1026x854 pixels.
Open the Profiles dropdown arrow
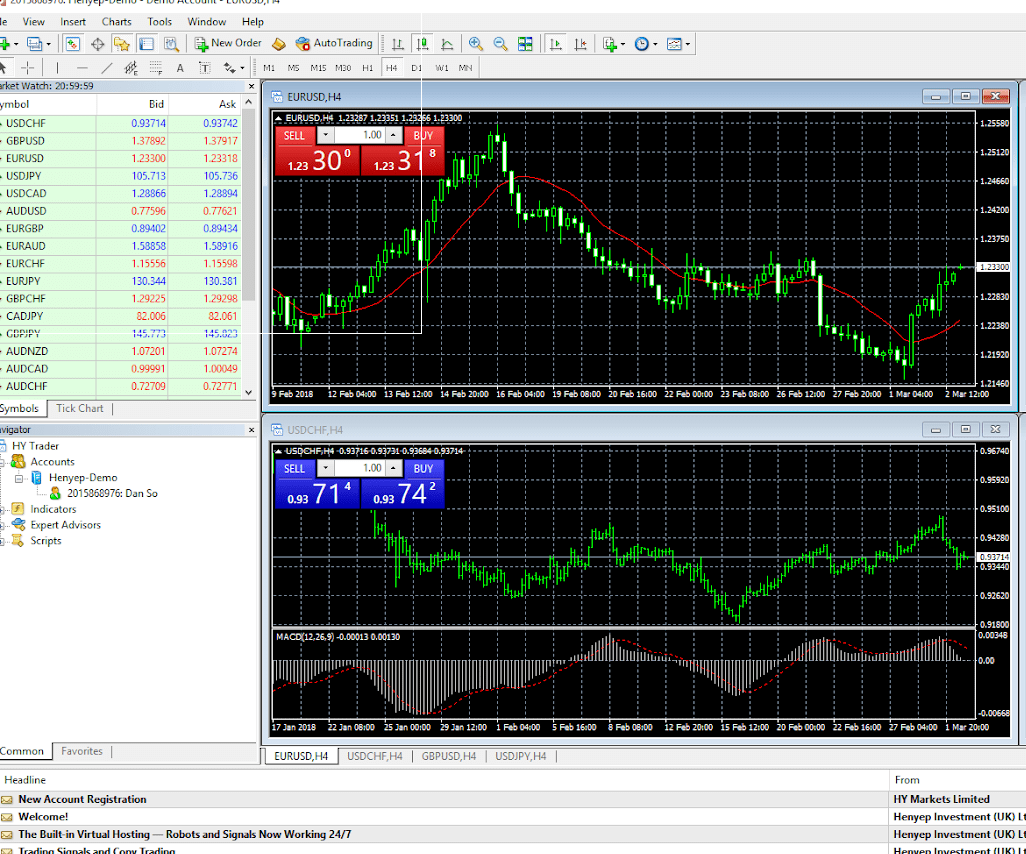pos(48,44)
